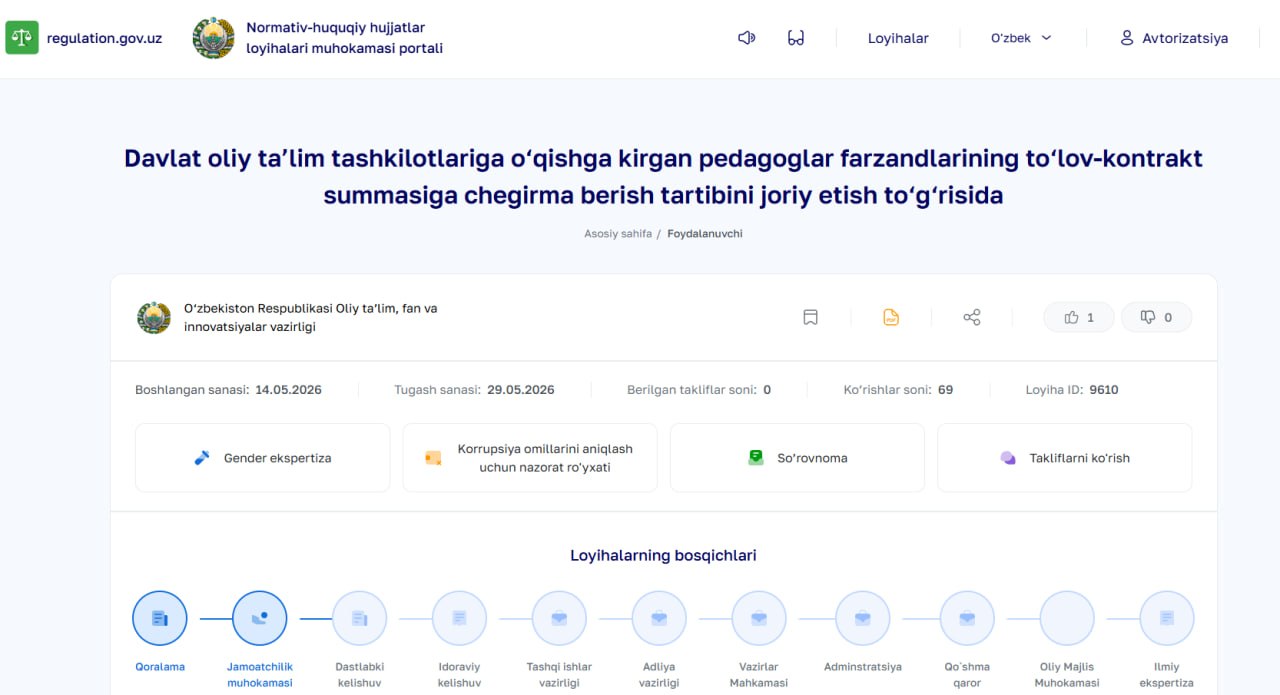Image resolution: width=1280 pixels, height=695 pixels.
Task: Click Loyiha ID: 9610 text
Action: click(x=1072, y=390)
